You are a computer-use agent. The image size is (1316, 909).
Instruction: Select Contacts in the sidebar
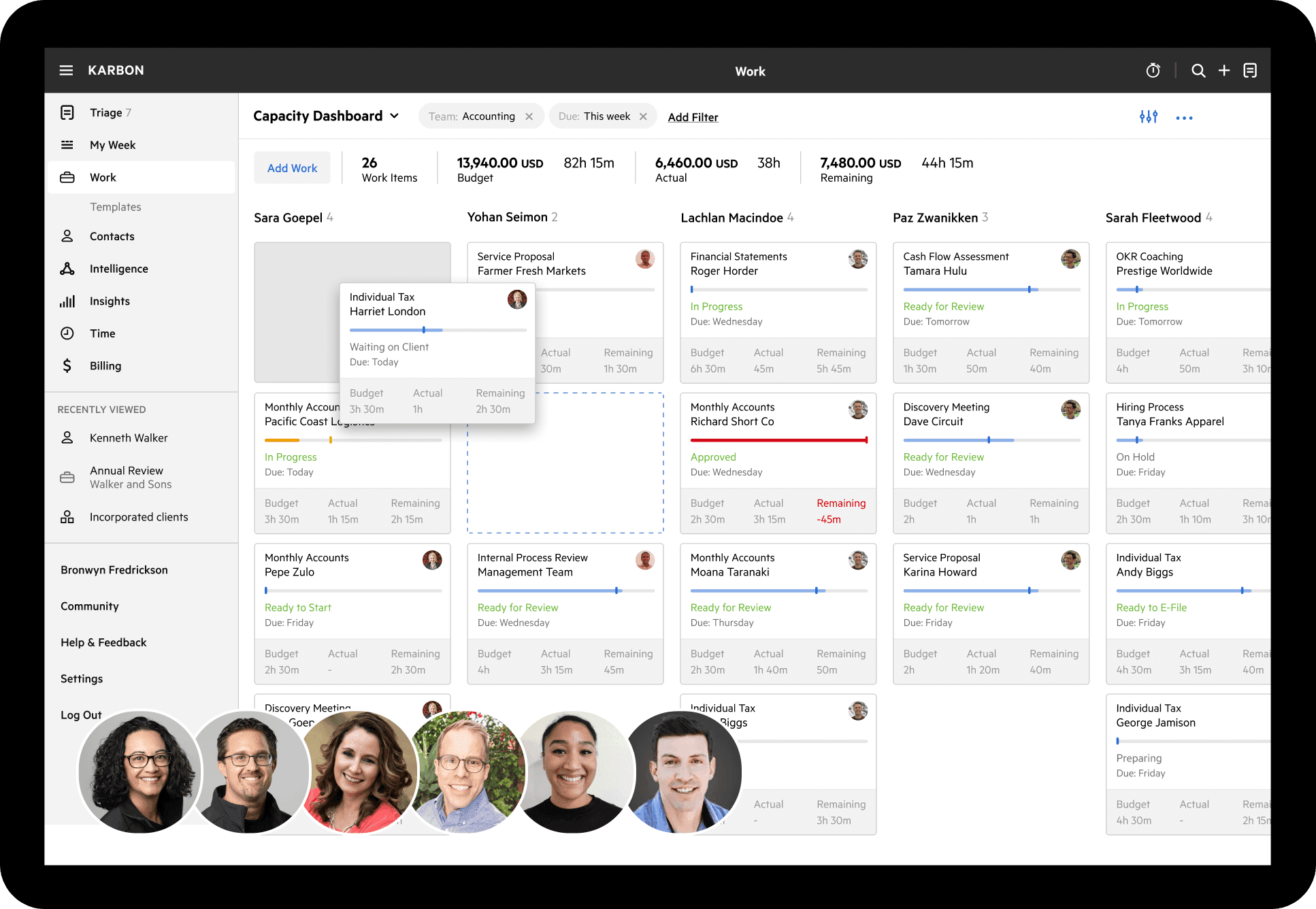[x=112, y=236]
